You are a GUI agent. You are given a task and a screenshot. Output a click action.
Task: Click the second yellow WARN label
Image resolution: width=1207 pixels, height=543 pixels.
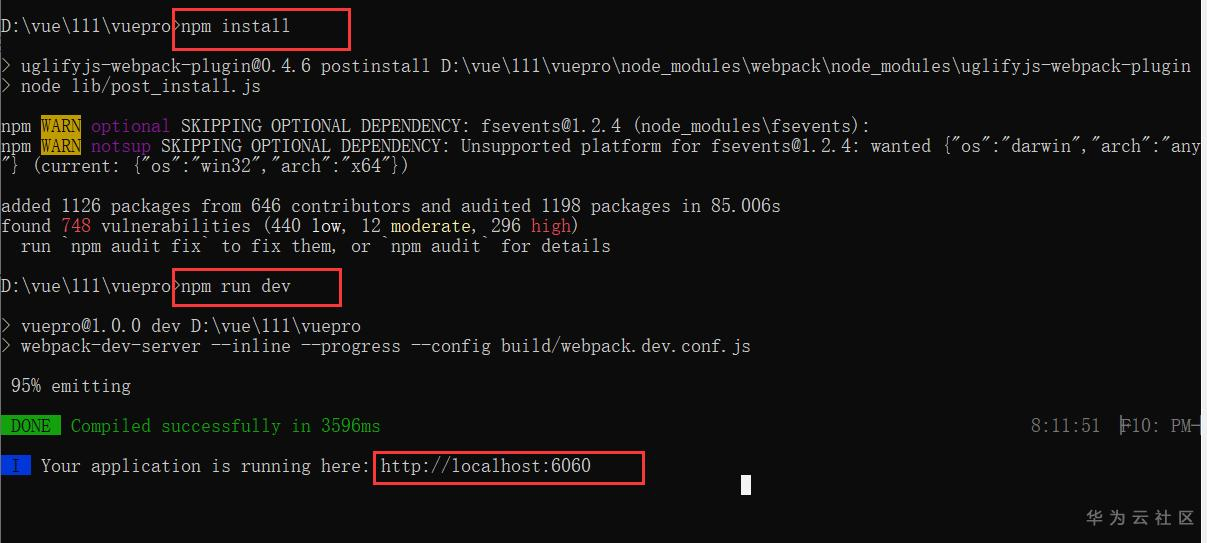(x=61, y=146)
